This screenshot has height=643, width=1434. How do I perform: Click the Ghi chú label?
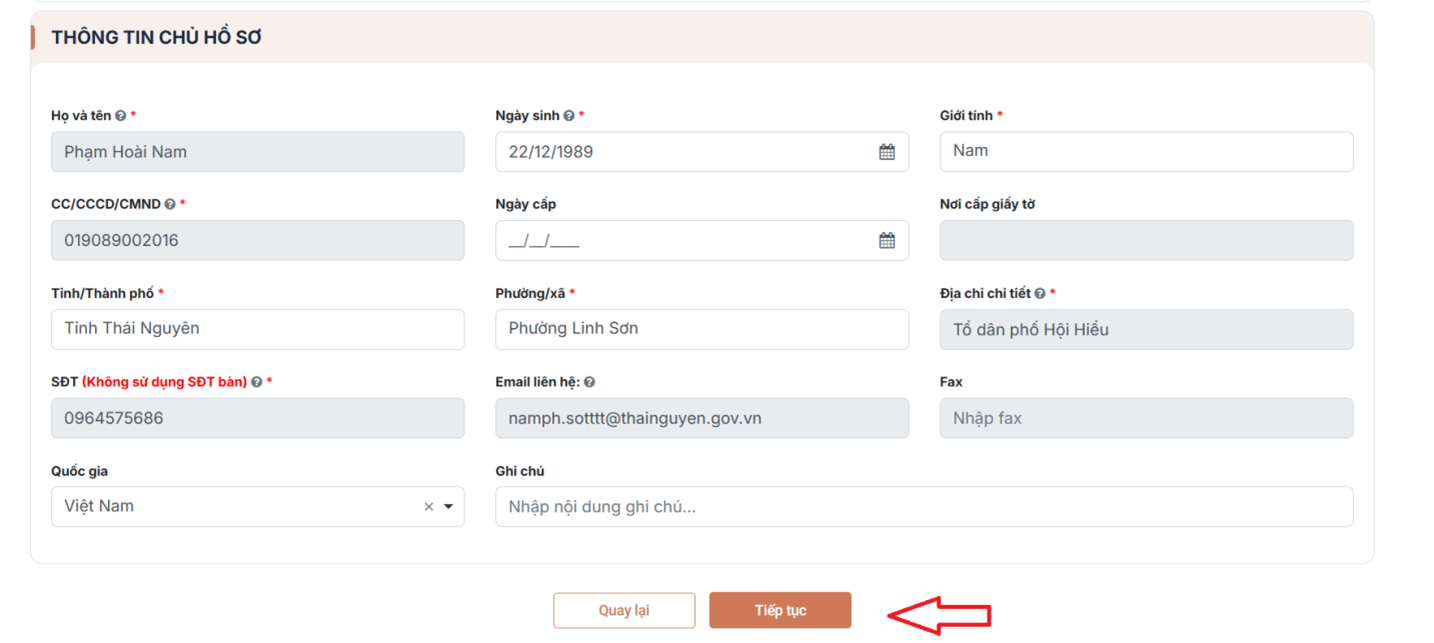point(520,471)
